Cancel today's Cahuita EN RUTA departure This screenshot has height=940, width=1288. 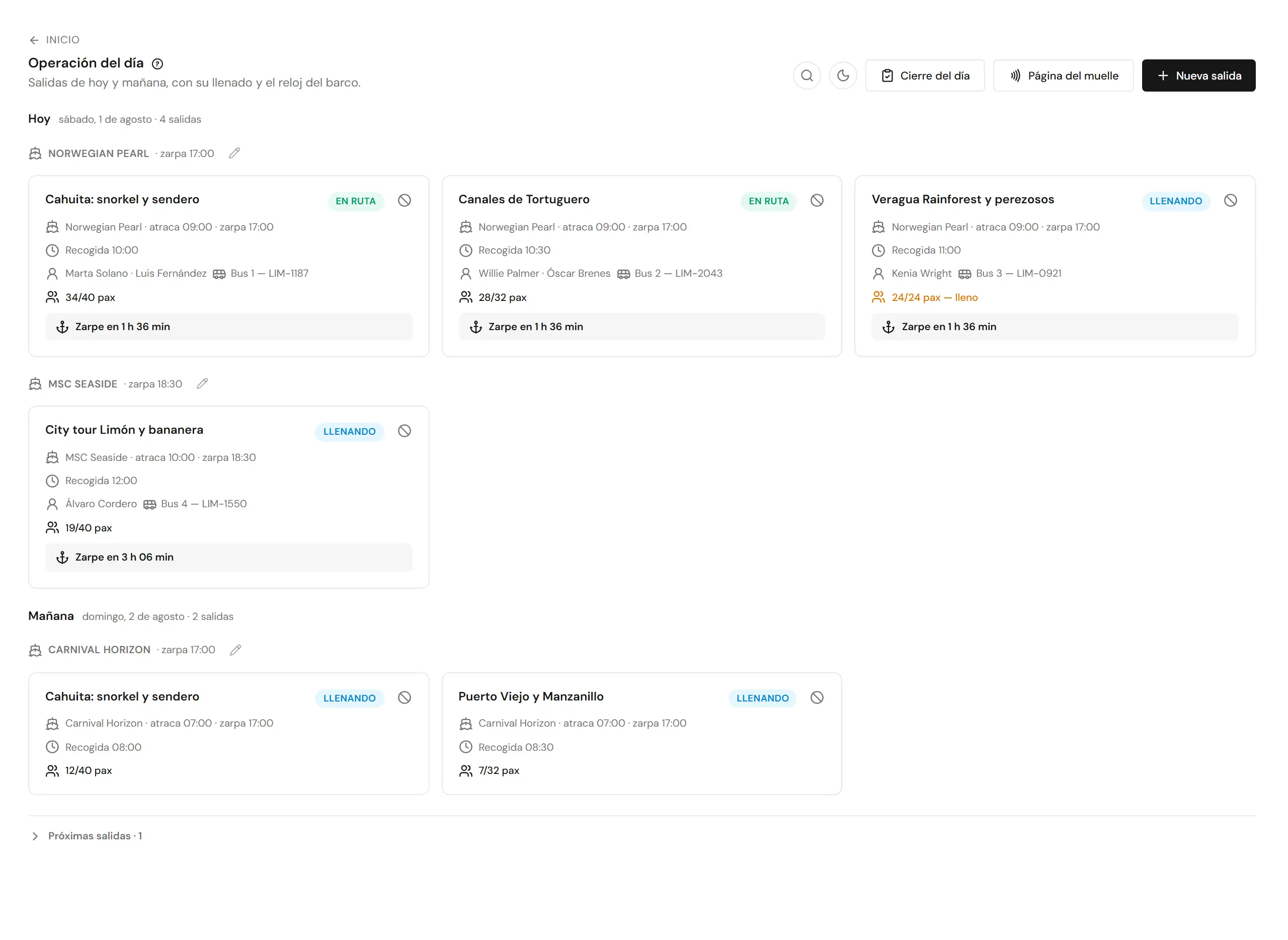[405, 200]
